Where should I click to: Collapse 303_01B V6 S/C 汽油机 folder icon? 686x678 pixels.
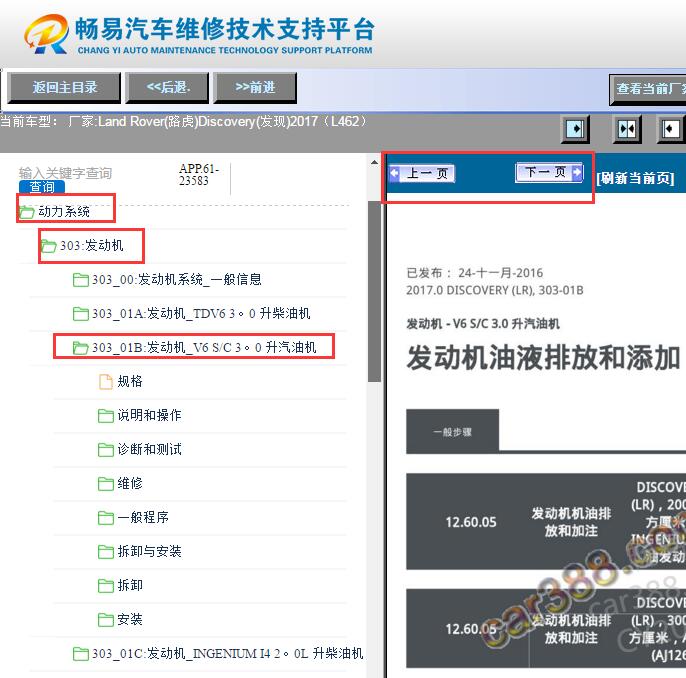80,348
